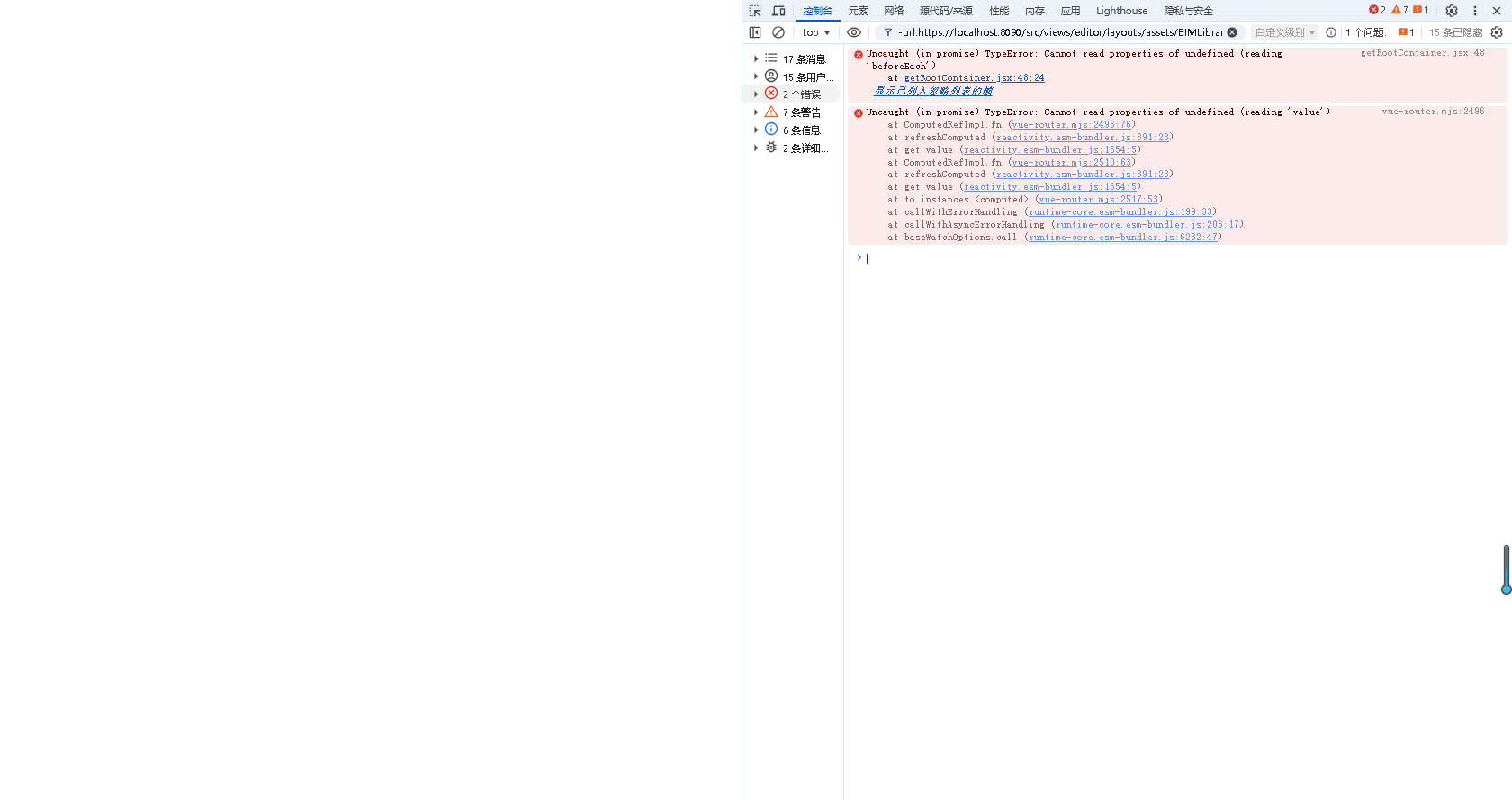This screenshot has height=800, width=1512.
Task: Open the DevTools three-dot customize menu
Action: pyautogui.click(x=1474, y=11)
